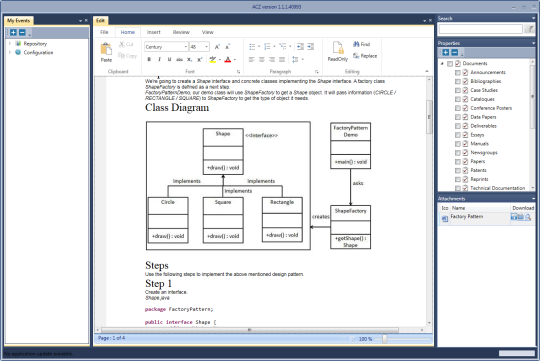Align text left

coord(252,59)
